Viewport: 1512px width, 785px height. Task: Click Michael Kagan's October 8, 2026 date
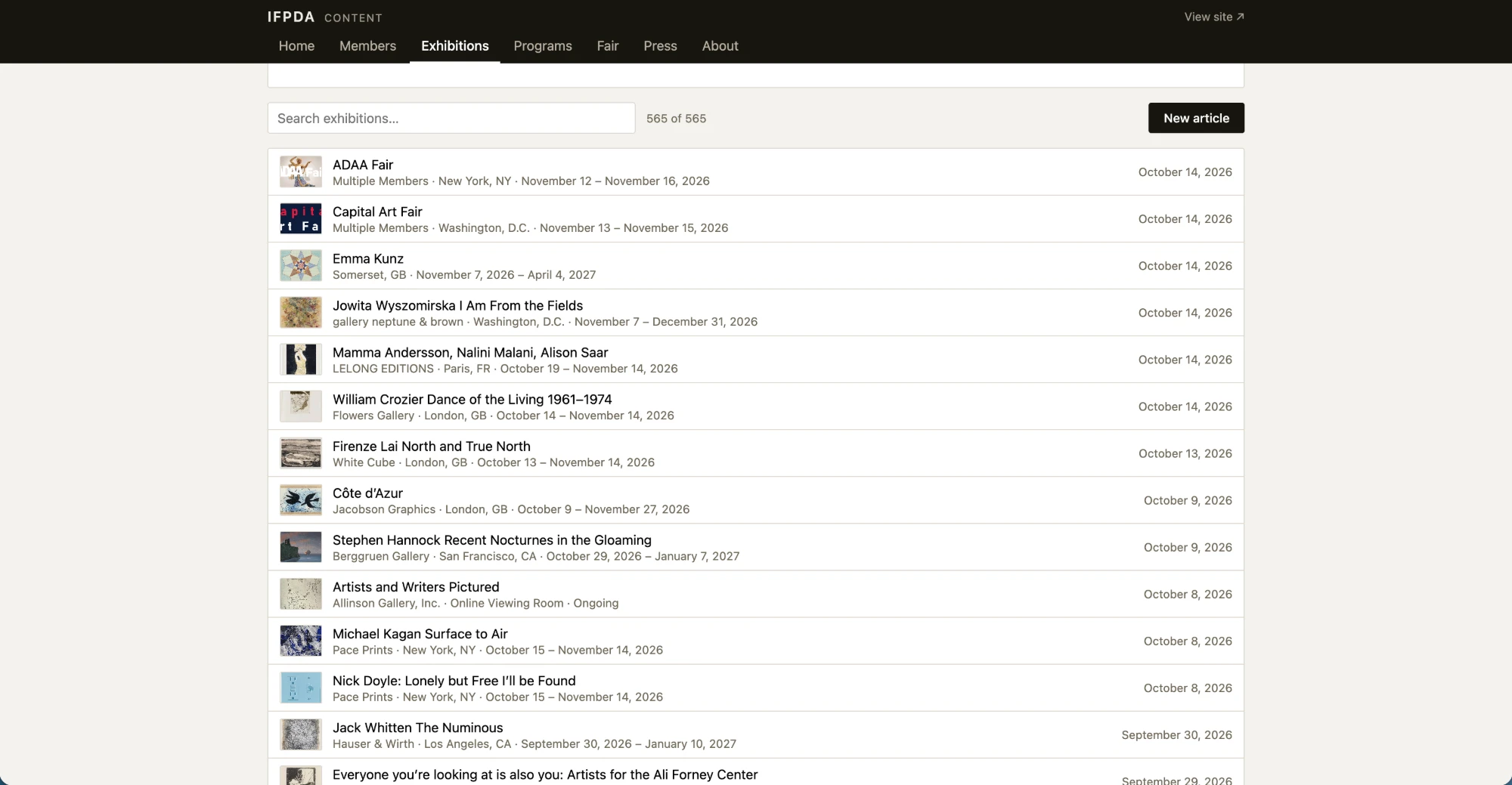(x=1188, y=641)
